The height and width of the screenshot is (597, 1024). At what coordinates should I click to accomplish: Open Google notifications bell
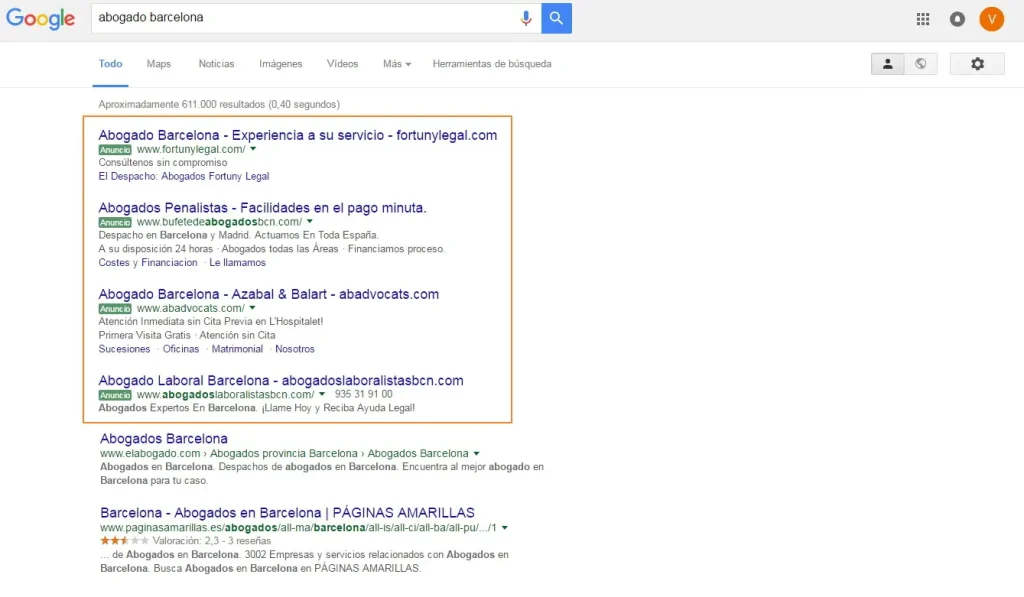[957, 19]
